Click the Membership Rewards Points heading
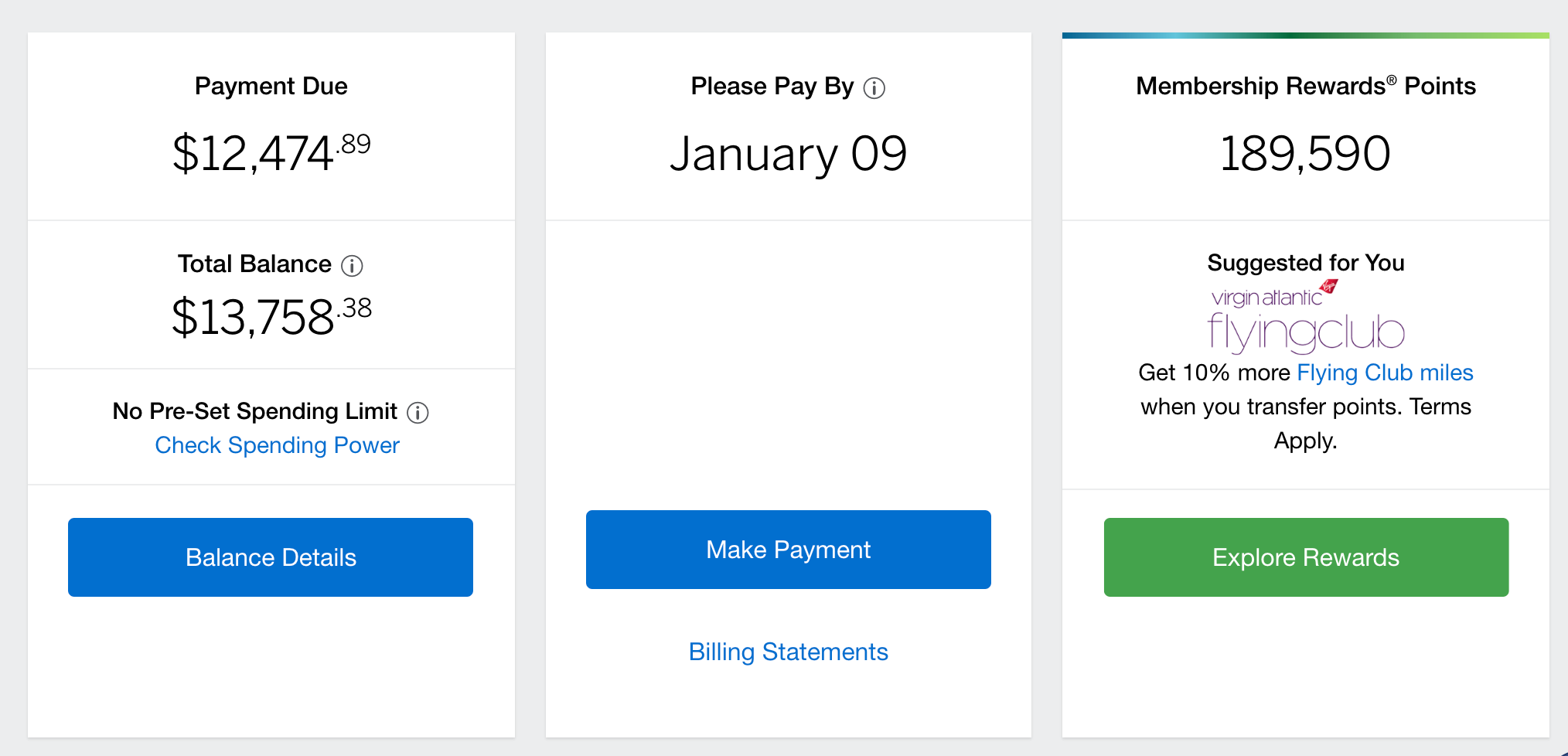Screen dimensions: 1568x756 1305,86
